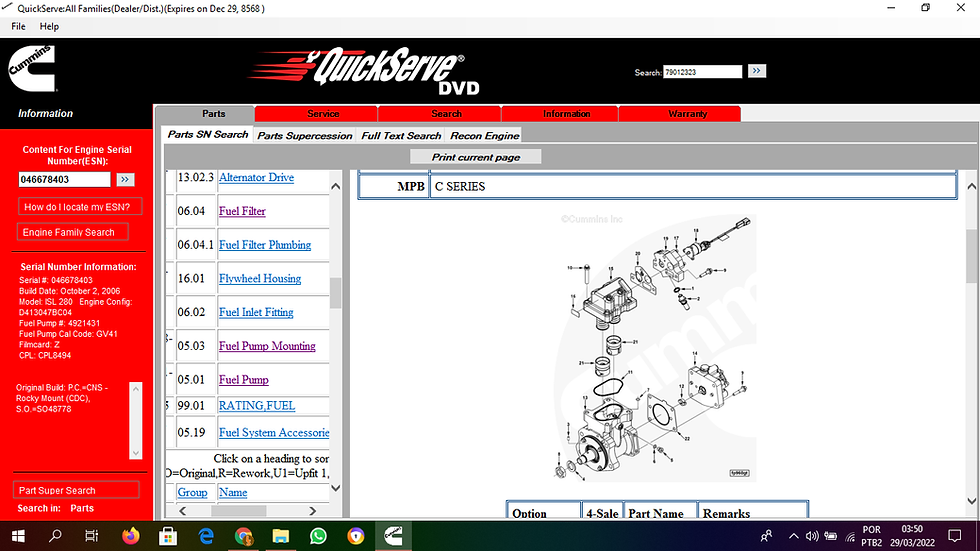Click diagram pane scroll-up arrow
980x551 pixels.
coord(971,186)
